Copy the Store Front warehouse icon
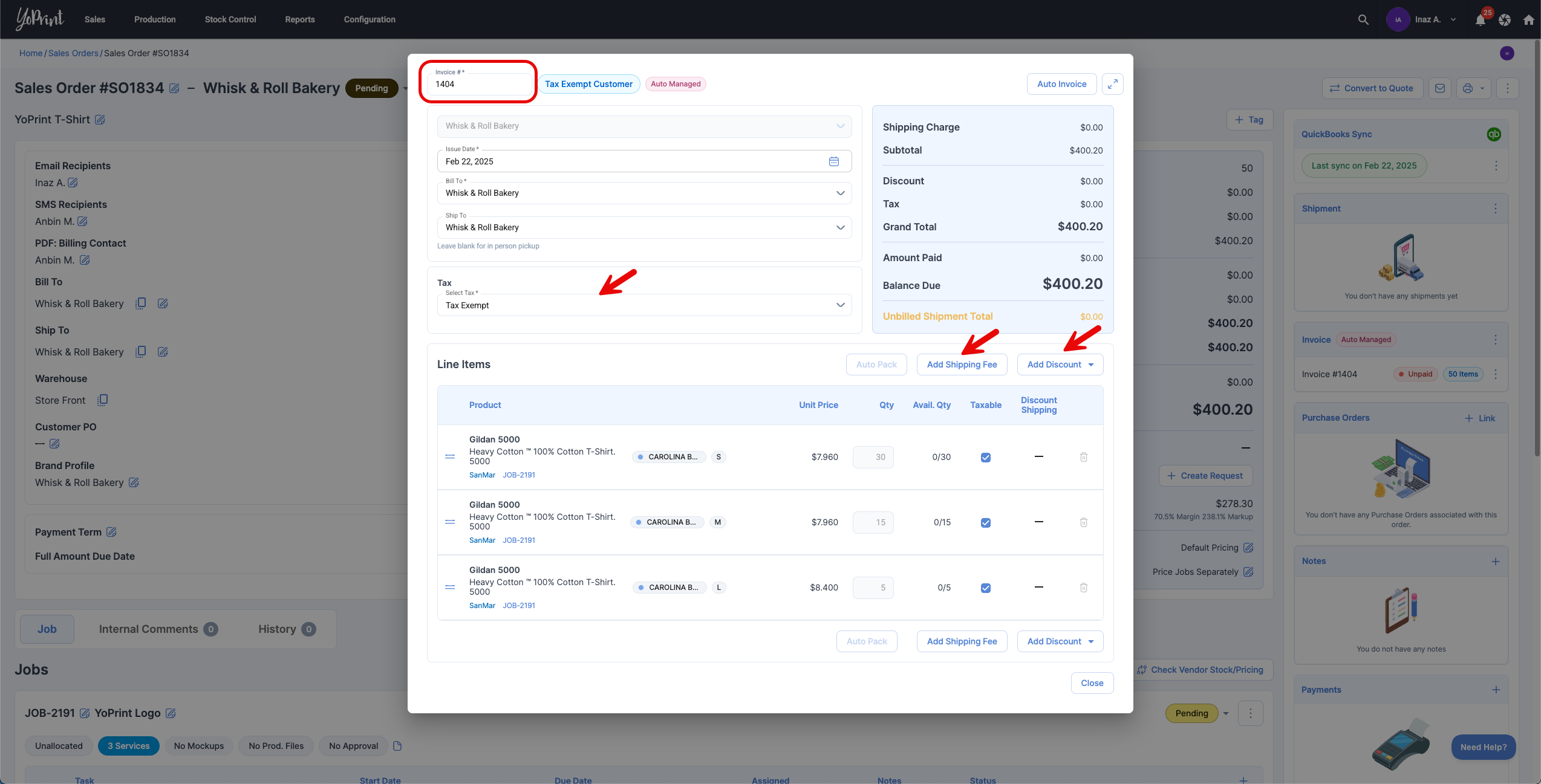Screen dimensions: 1541x784 click(x=103, y=400)
